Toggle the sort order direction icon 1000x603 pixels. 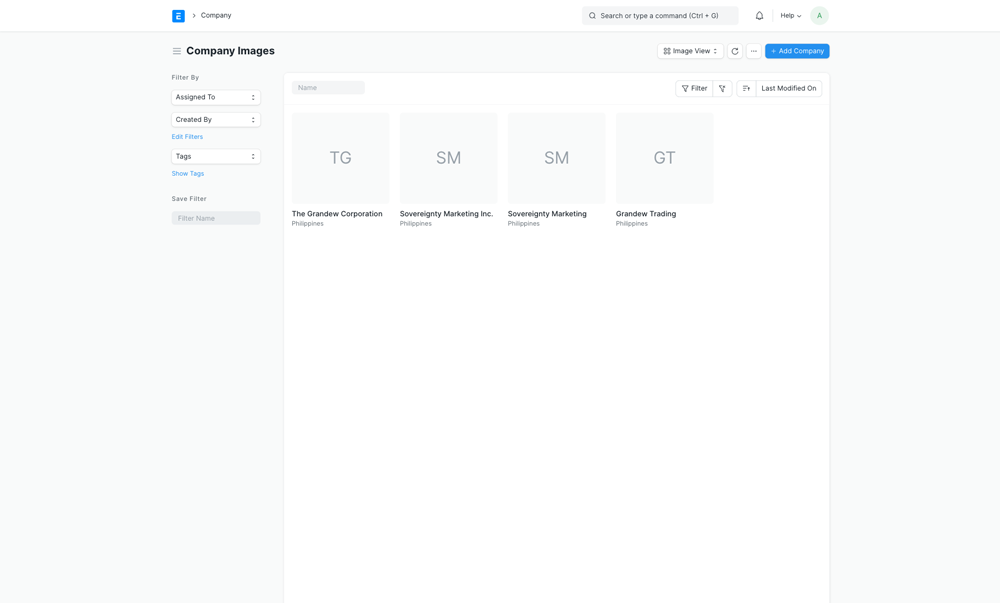pyautogui.click(x=746, y=88)
